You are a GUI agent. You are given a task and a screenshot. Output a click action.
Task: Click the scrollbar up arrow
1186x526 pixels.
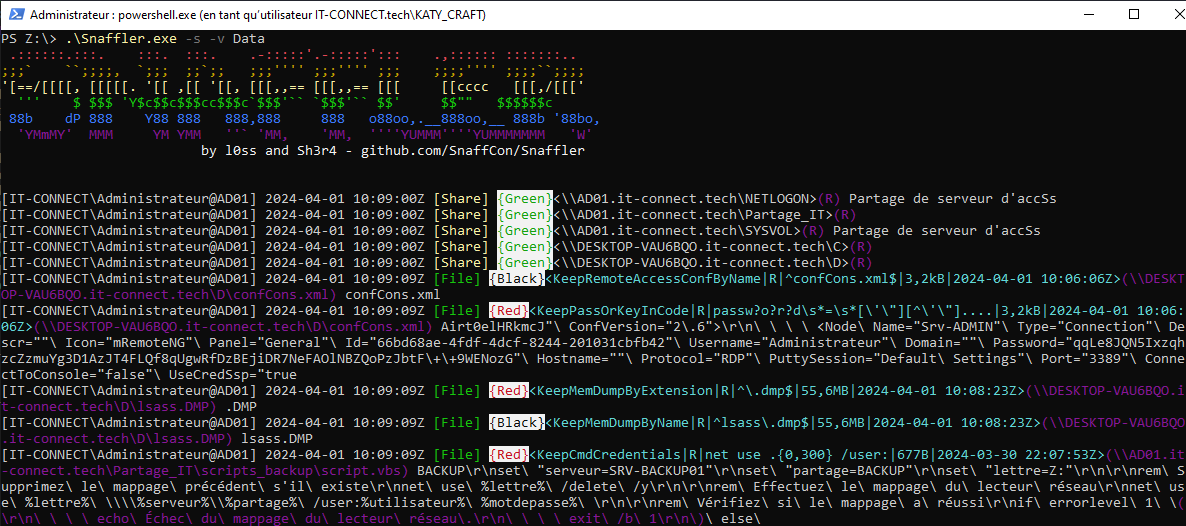(1177, 38)
